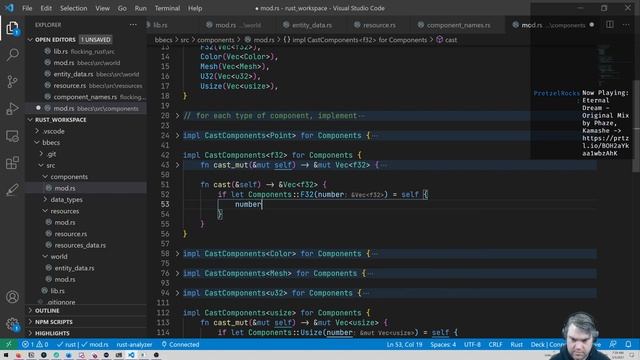Click the notifications bell in status bar
Viewport: 640px width, 360px height.
point(628,344)
